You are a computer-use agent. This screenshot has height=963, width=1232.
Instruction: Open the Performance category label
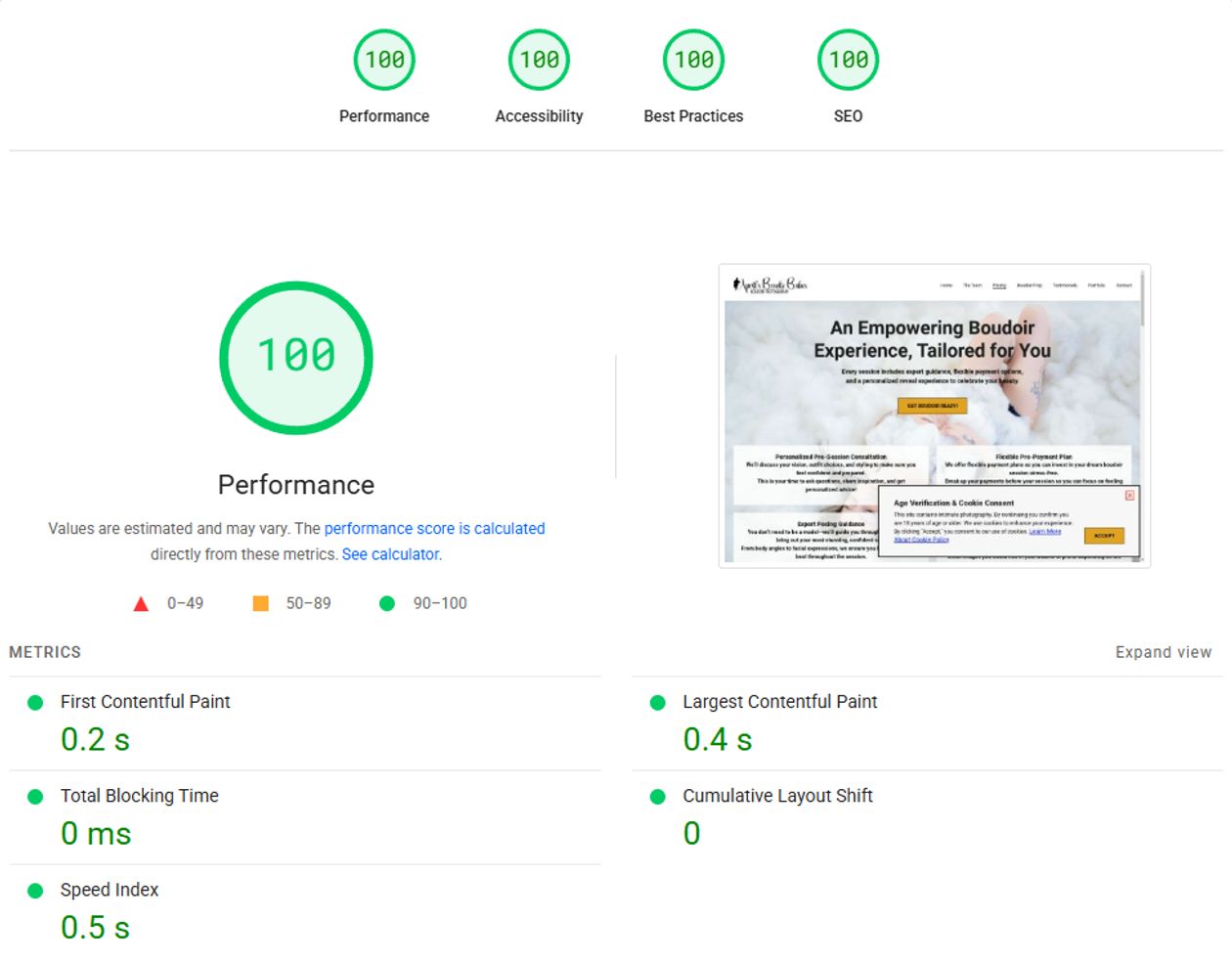tap(384, 115)
